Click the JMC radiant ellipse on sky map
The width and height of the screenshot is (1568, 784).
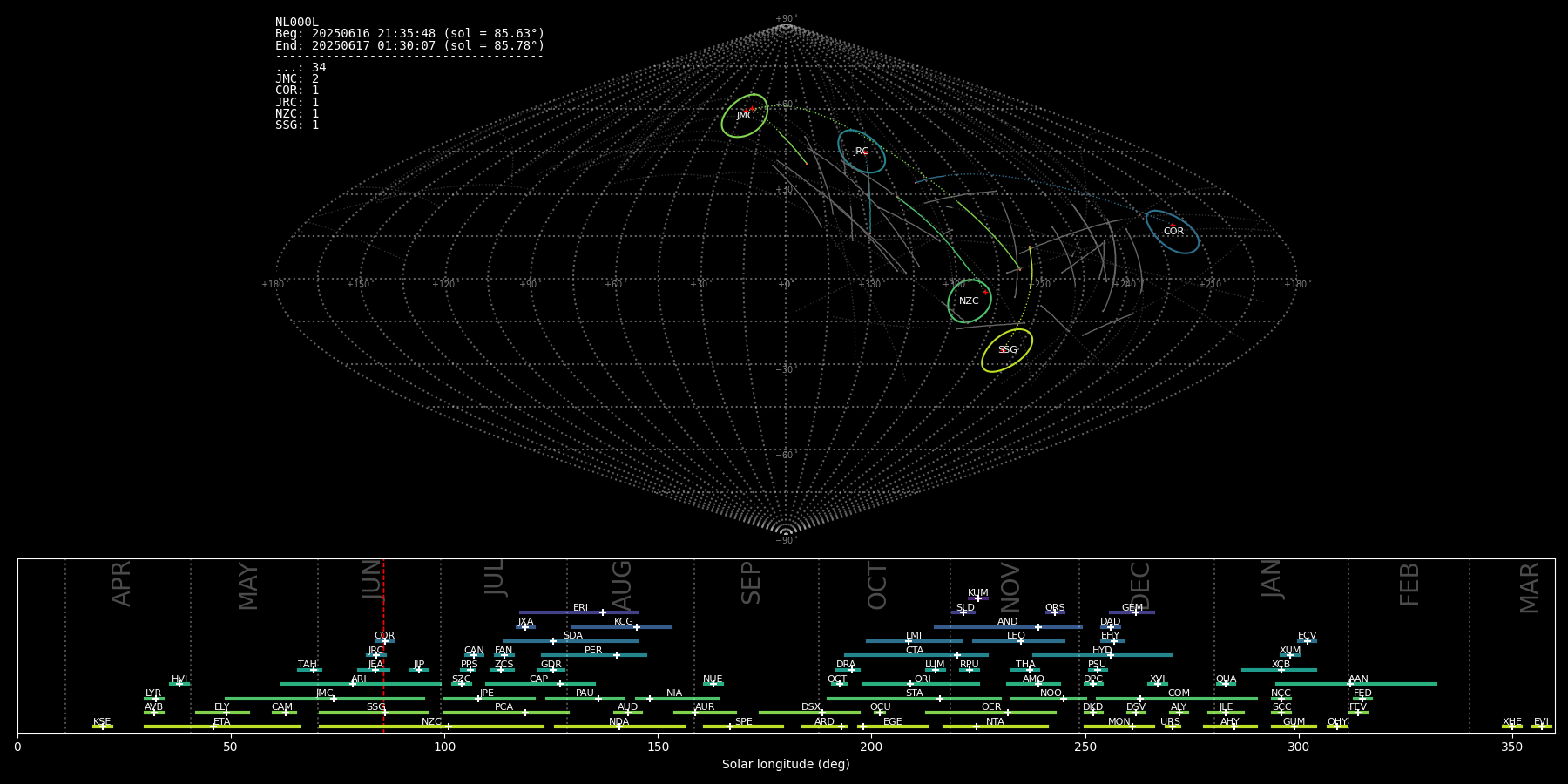745,116
